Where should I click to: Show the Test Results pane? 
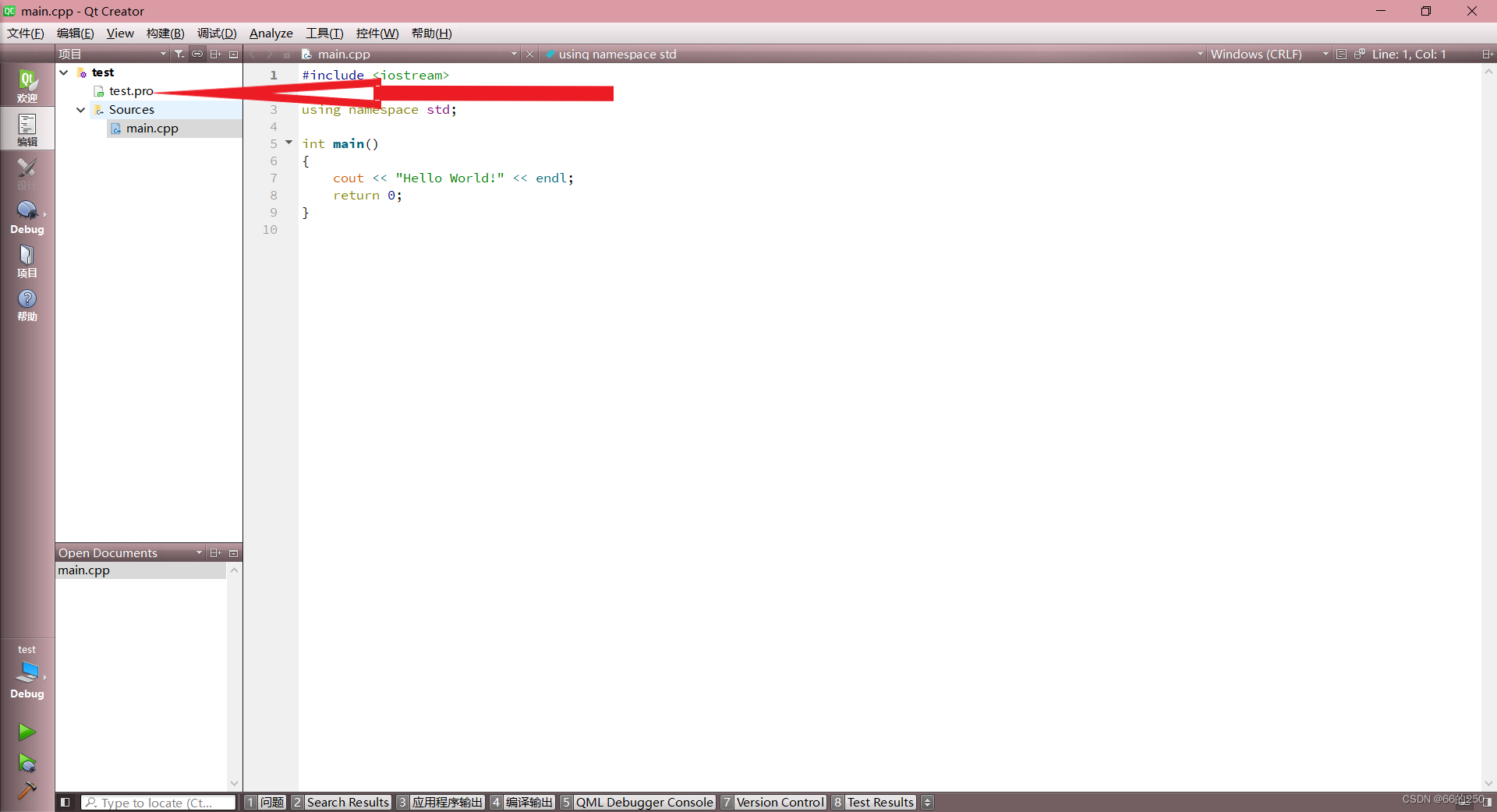pos(873,802)
